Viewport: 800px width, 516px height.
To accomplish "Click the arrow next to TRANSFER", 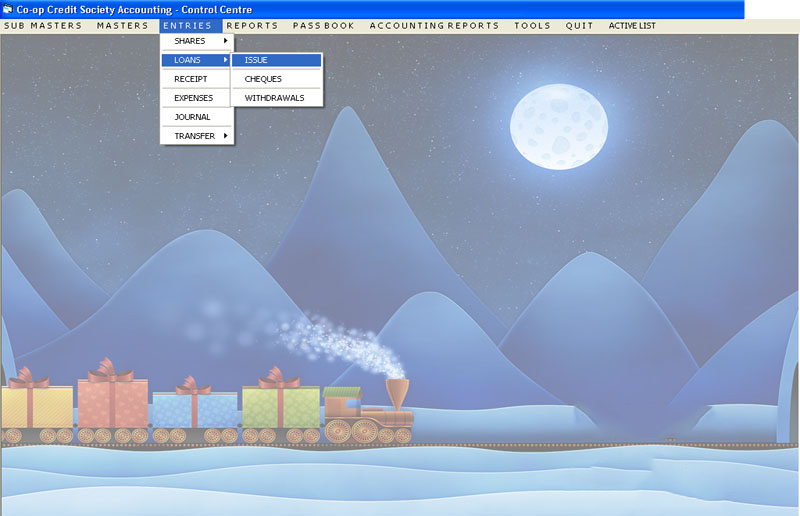I will pyautogui.click(x=226, y=136).
